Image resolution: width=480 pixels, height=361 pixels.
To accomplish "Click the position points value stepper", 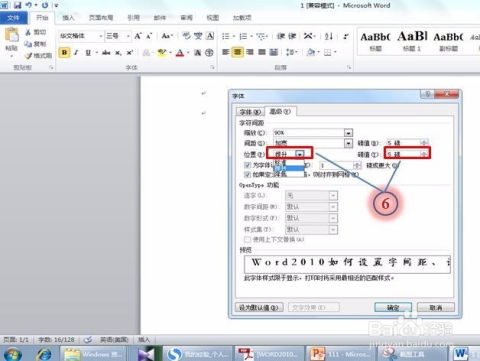I will pyautogui.click(x=424, y=154).
